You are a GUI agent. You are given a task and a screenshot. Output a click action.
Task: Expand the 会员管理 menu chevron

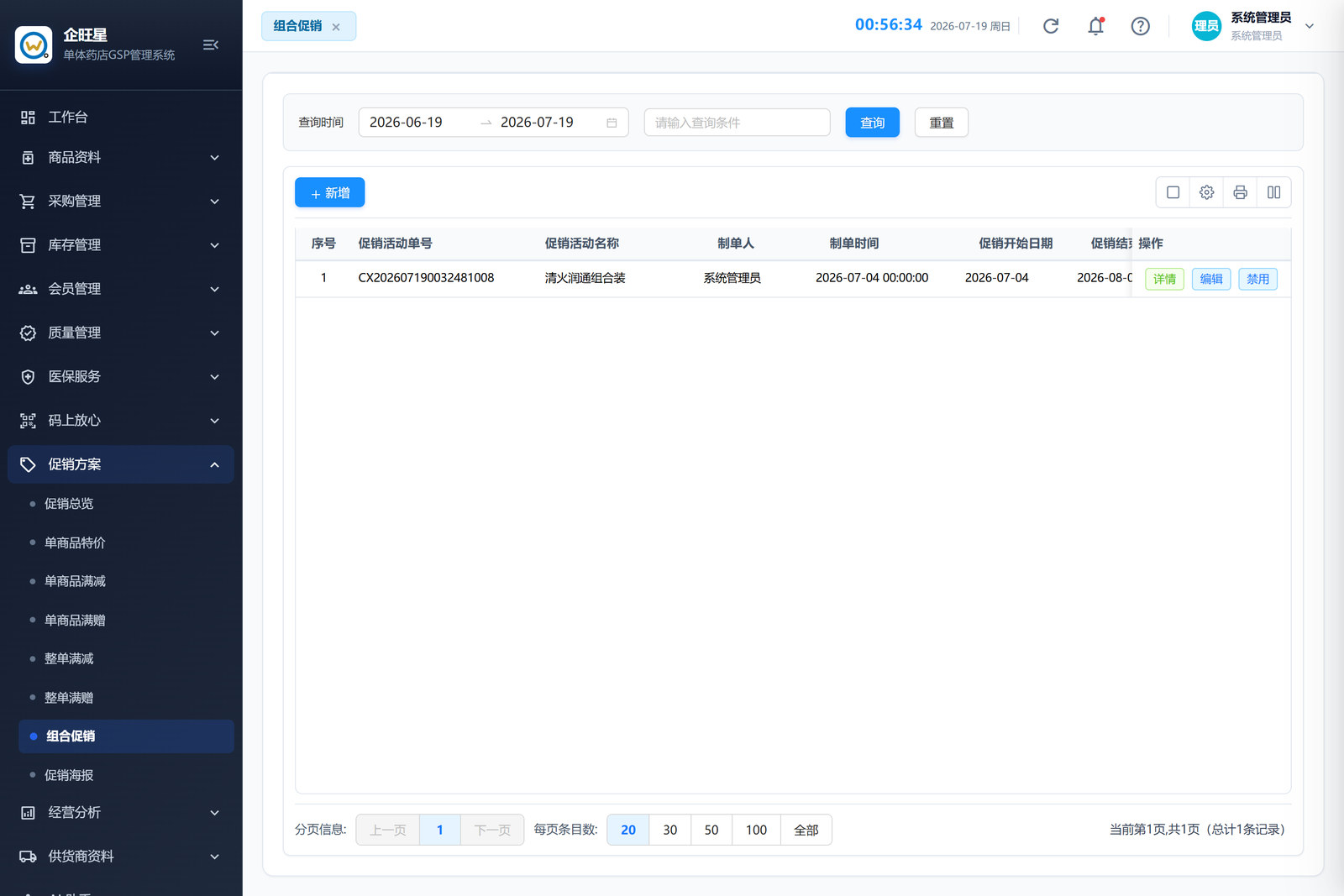(x=215, y=289)
